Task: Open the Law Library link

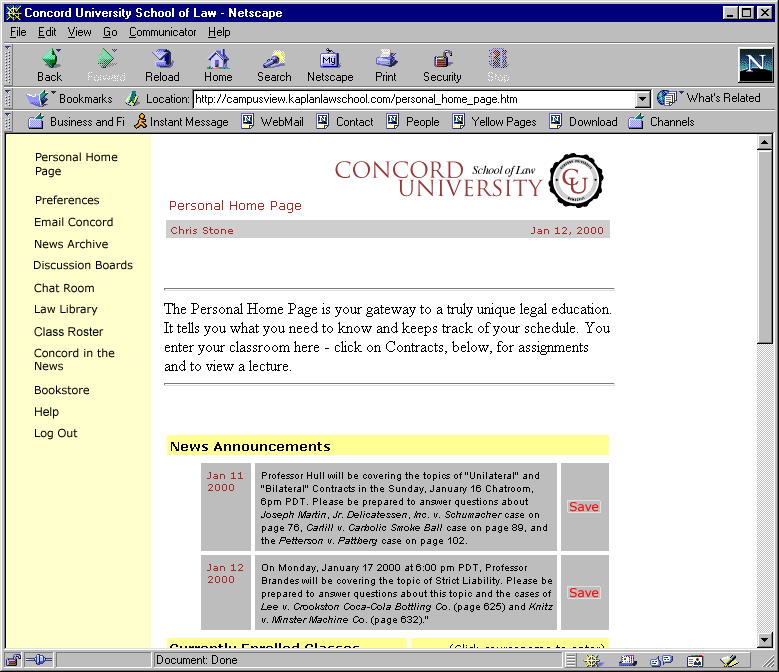Action: point(66,309)
